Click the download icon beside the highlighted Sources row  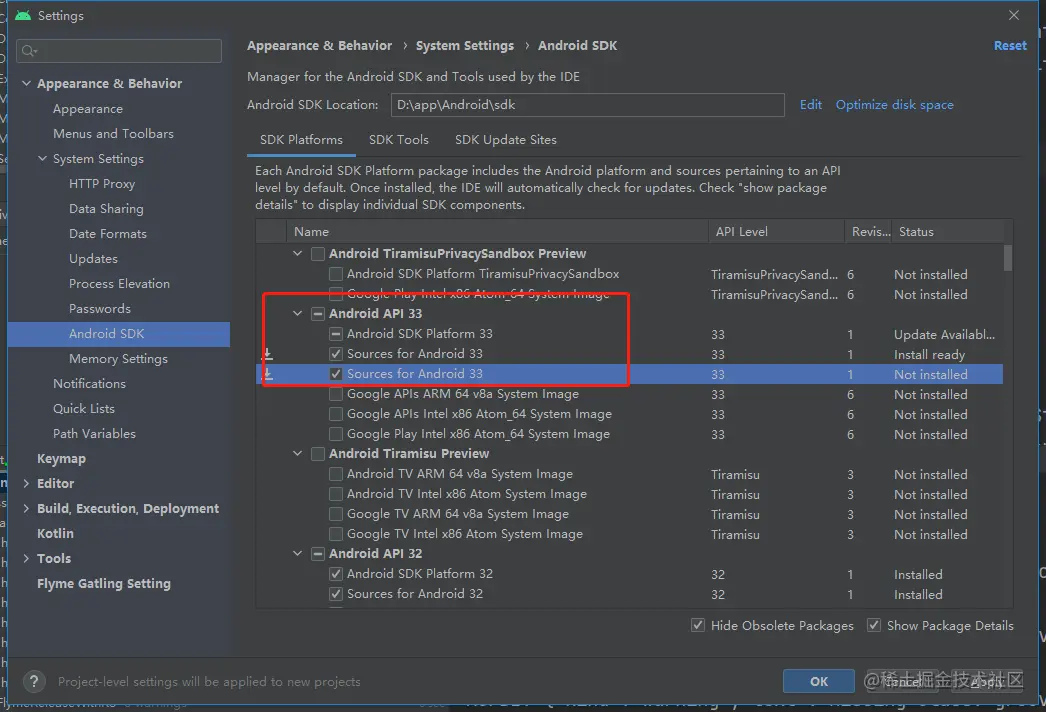pos(268,374)
